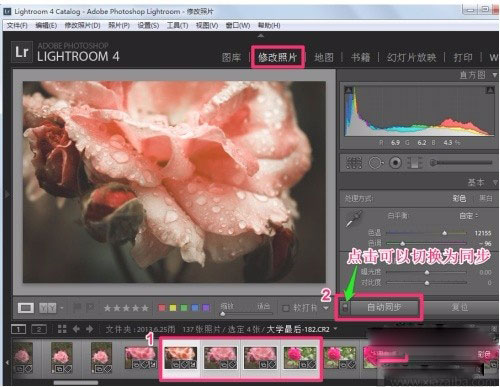Adjust the 色温 temperature slider
The image size is (500, 387).
tap(426, 233)
